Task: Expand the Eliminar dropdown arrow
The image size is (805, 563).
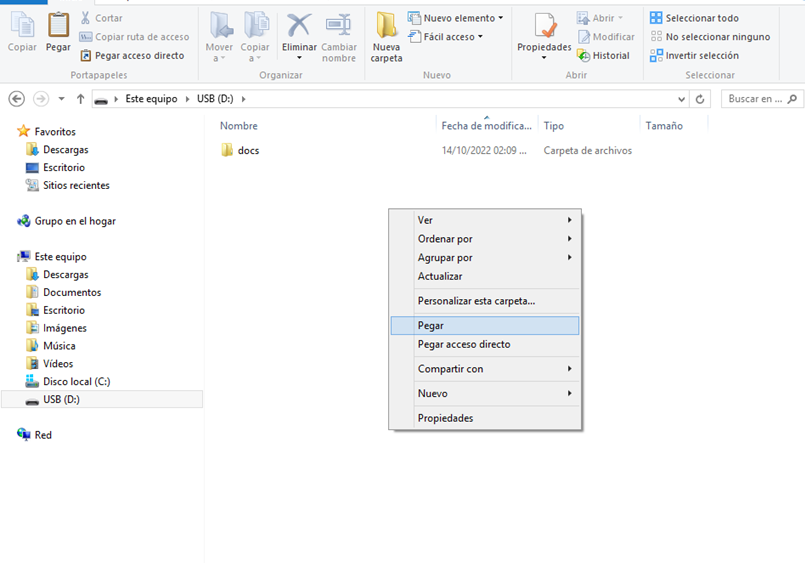Action: tap(299, 58)
